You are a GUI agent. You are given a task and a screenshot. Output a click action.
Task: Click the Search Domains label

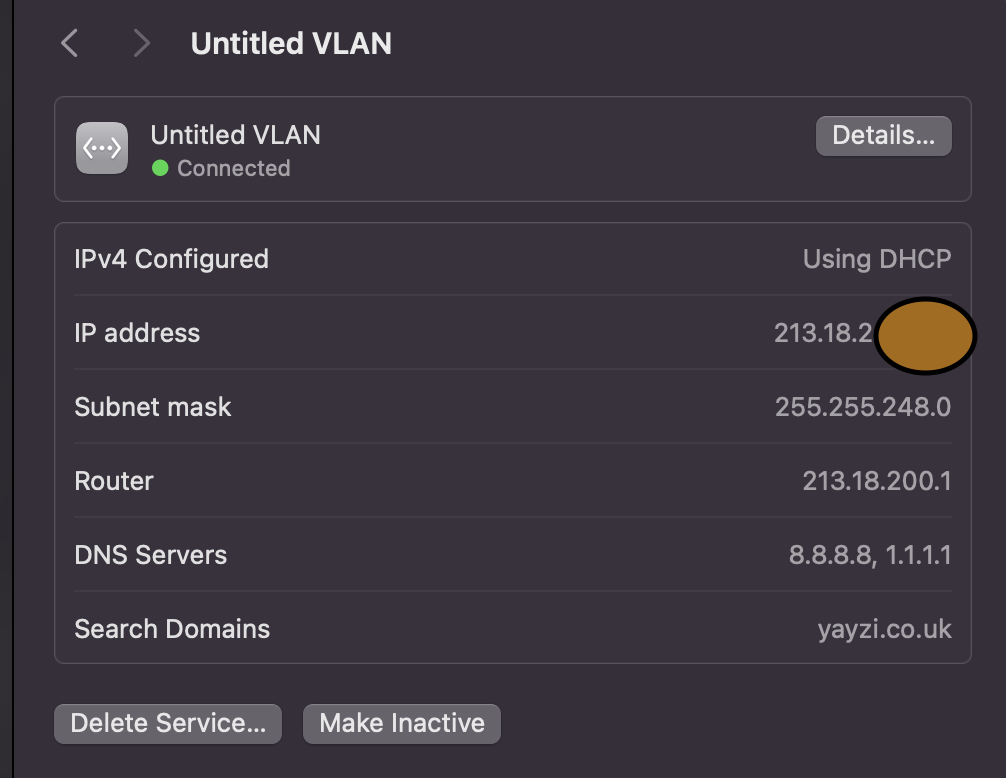[x=172, y=629]
